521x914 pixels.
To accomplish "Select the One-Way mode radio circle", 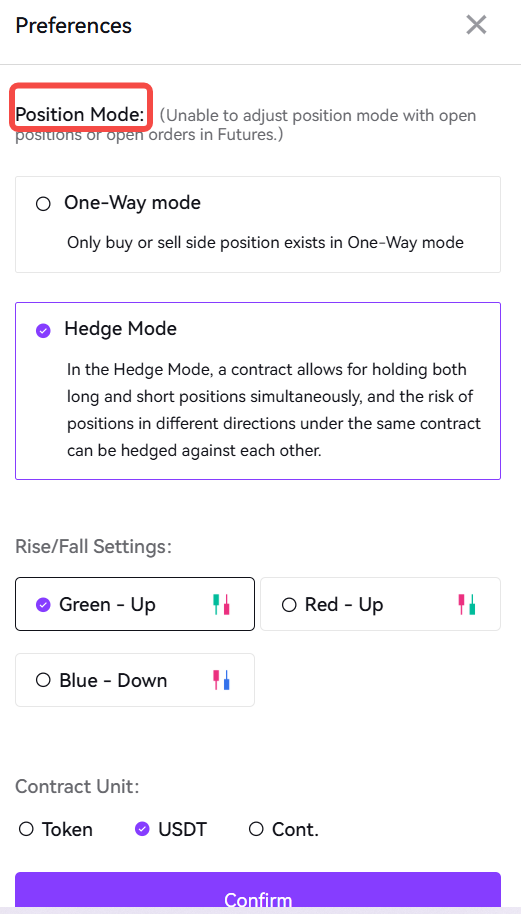I will point(43,204).
